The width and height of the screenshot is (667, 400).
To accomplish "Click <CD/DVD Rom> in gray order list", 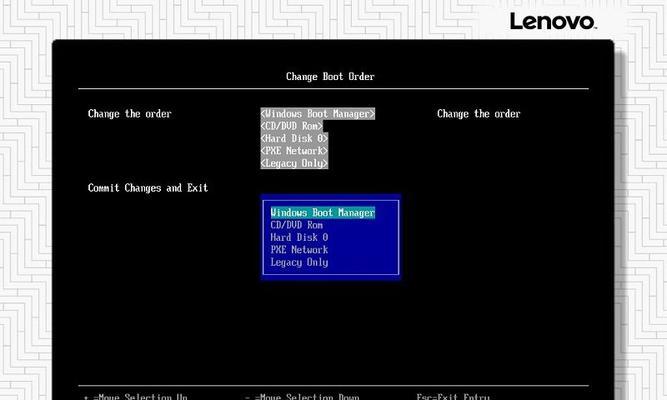I will [x=291, y=126].
